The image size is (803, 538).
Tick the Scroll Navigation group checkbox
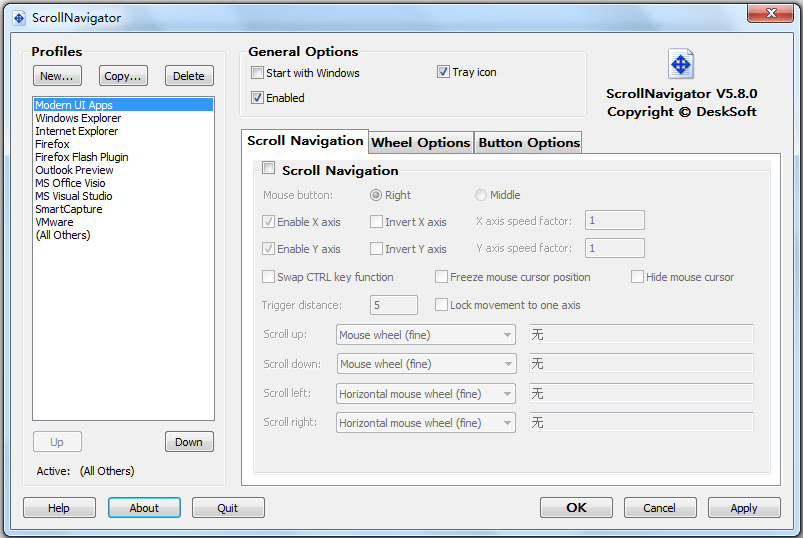click(268, 168)
